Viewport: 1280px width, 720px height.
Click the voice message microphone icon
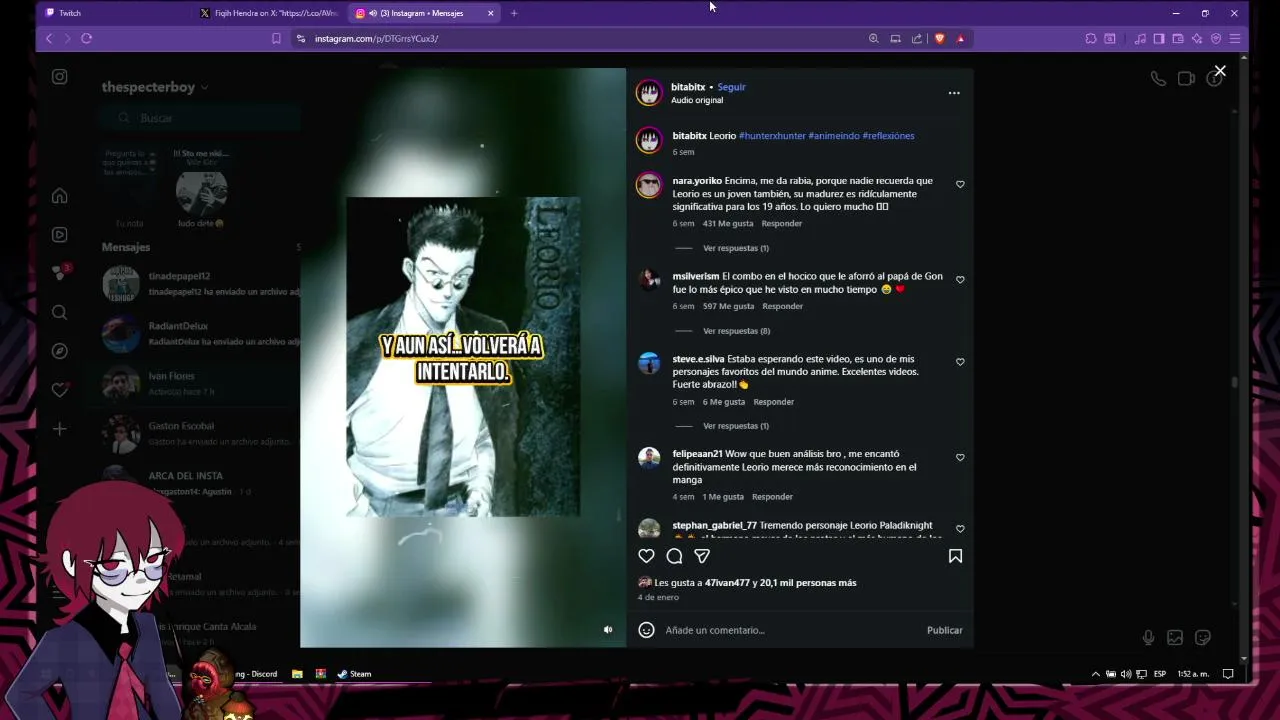[x=1148, y=637]
